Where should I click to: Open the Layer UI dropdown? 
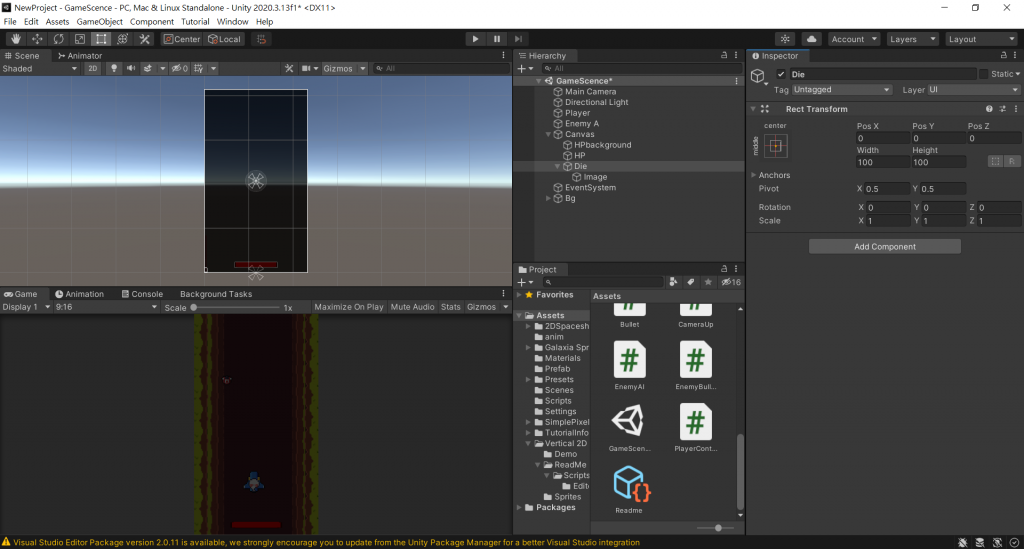click(x=973, y=89)
